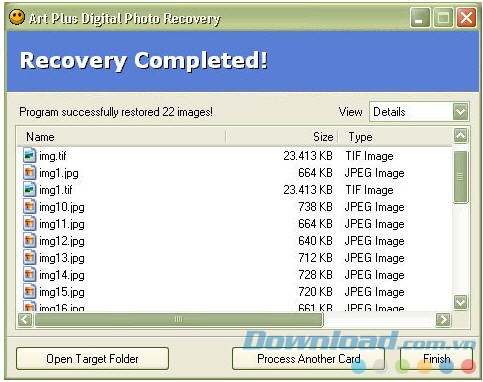Image resolution: width=483 pixels, height=382 pixels.
Task: Click the JPEG file icon next to img14.jpg
Action: coord(29,275)
